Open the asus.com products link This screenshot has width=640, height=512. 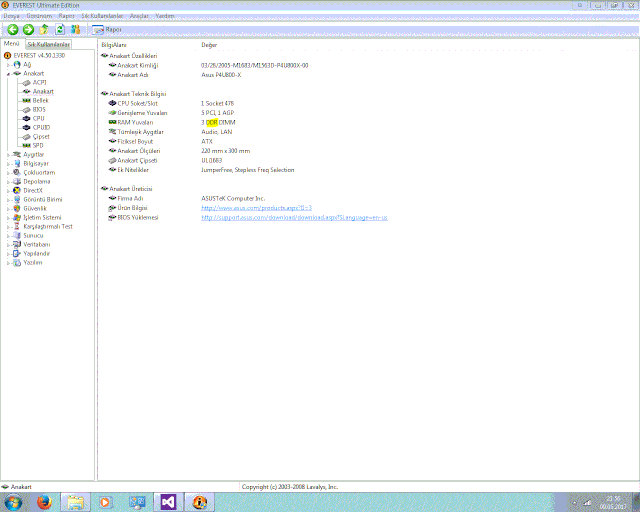(x=256, y=208)
